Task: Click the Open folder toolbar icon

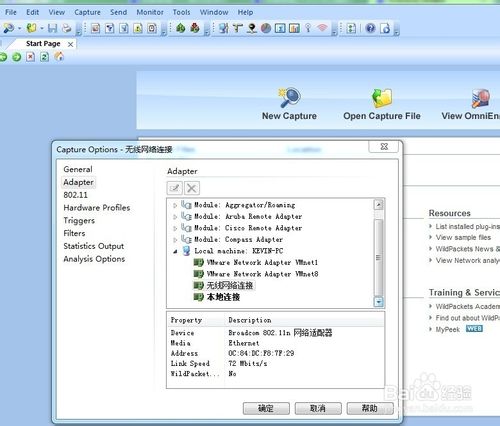Action: (32, 28)
